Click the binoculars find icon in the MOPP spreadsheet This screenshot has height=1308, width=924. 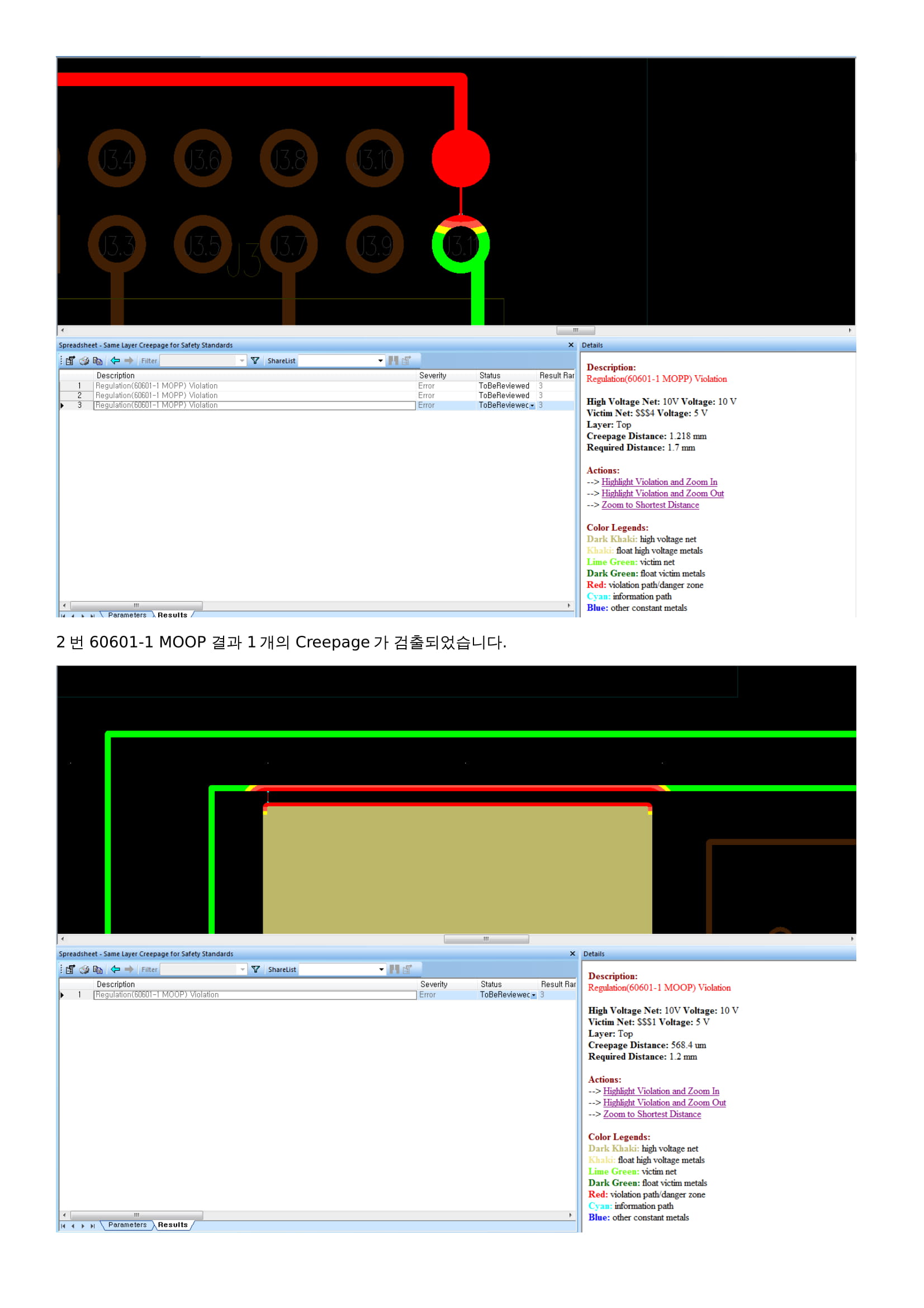tap(393, 361)
